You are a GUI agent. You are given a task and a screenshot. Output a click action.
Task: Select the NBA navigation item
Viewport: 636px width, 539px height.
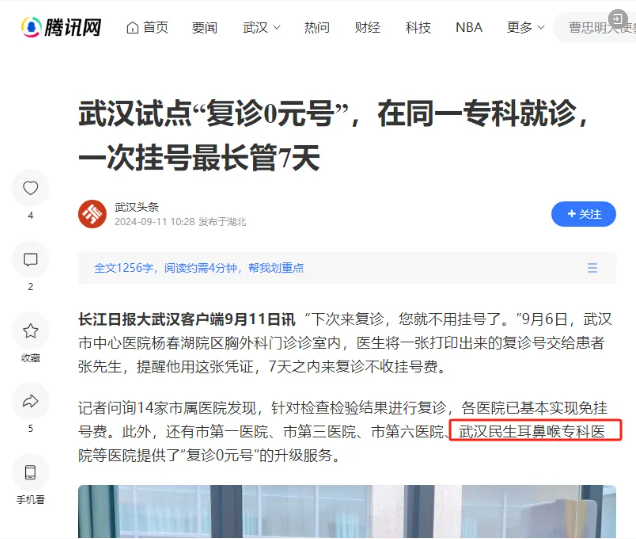[469, 28]
